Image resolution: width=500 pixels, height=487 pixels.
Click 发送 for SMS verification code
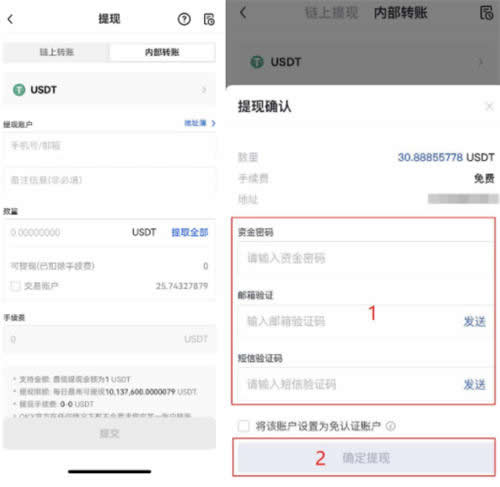click(x=475, y=384)
